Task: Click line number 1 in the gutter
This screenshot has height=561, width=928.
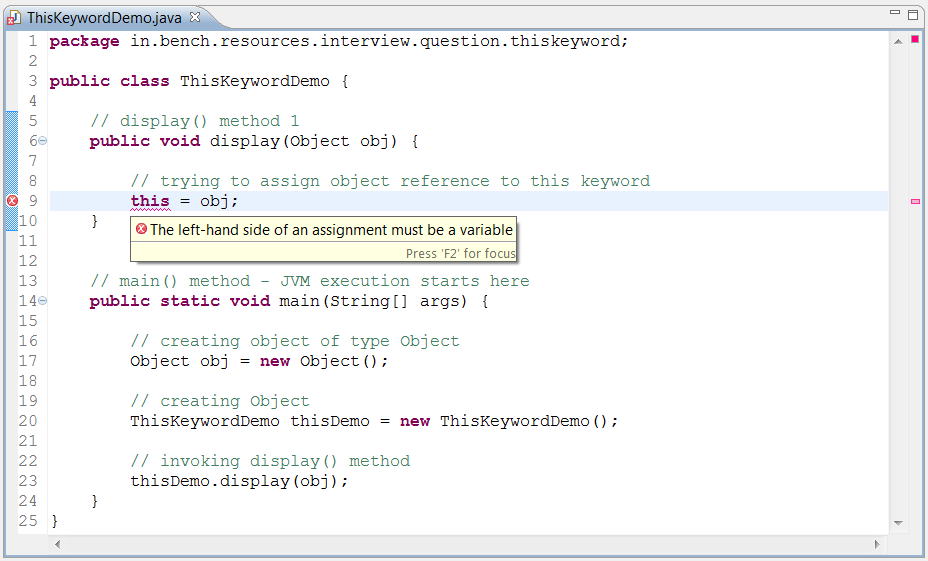Action: pos(33,41)
